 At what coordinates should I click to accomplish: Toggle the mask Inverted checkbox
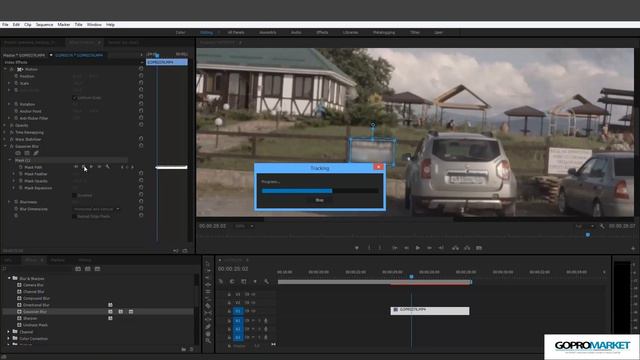74,195
